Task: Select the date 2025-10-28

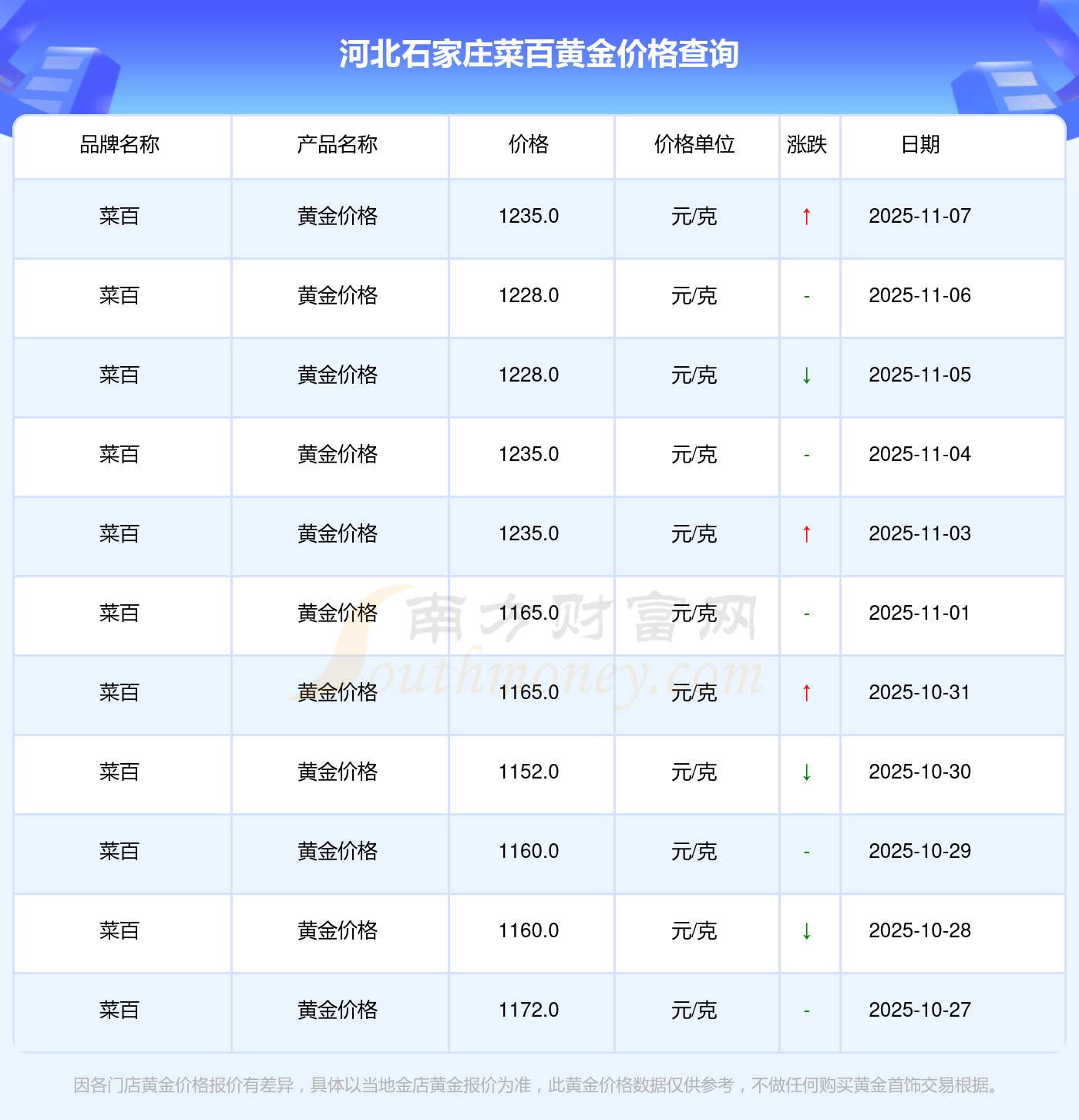Action: (920, 931)
